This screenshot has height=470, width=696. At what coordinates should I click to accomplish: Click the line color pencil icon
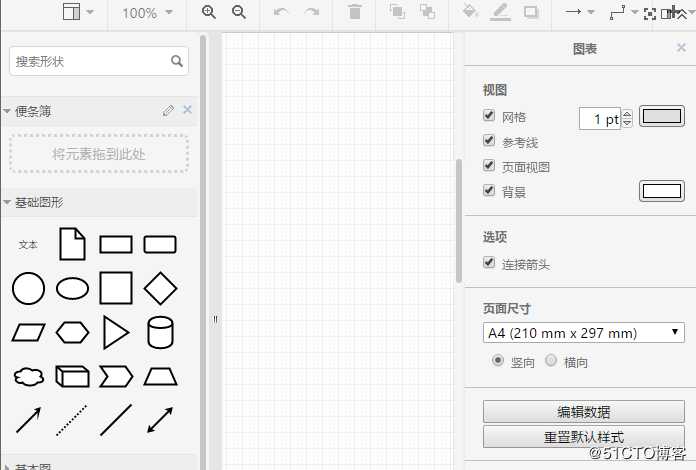(x=500, y=12)
